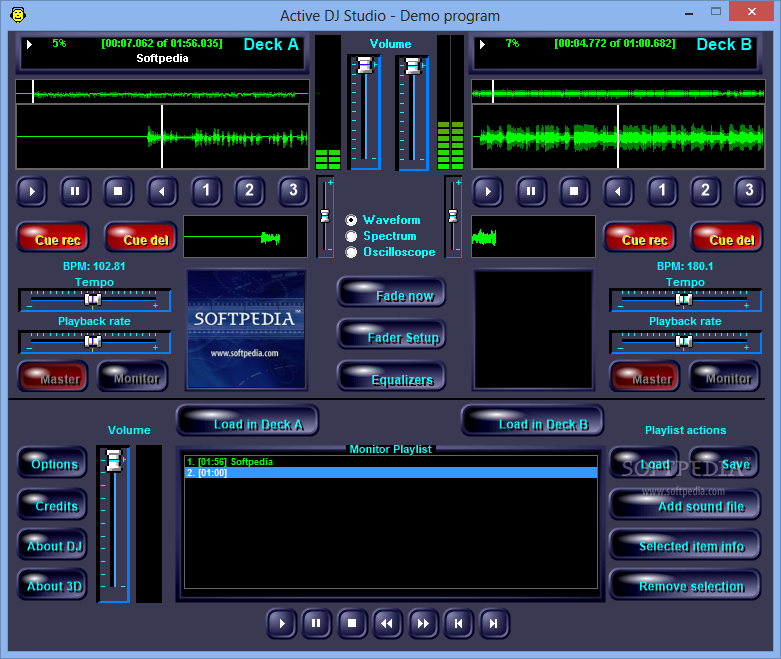Adjust Deck B Playback rate slider
Viewport: 781px width, 659px height.
[x=684, y=341]
